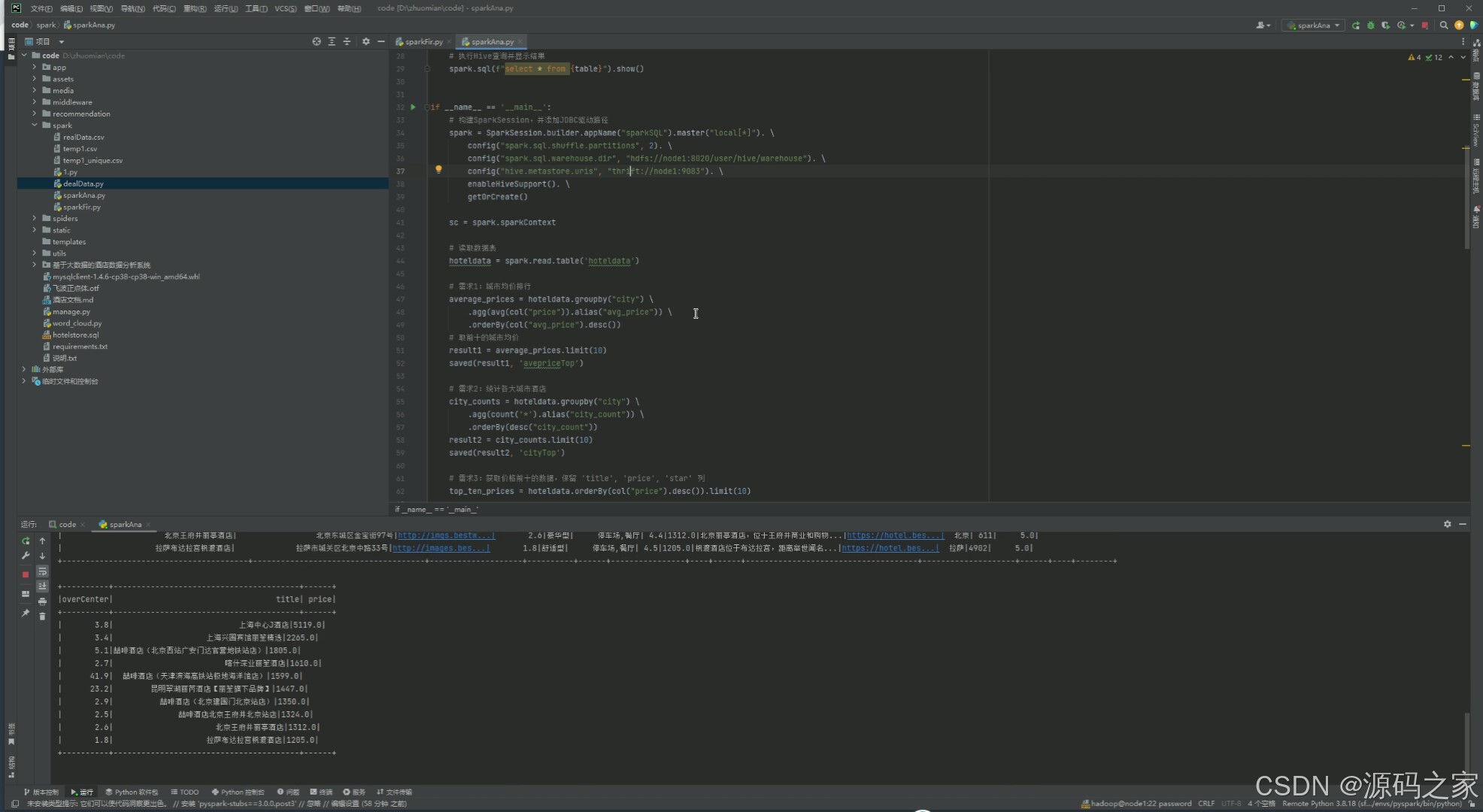Switch to sparkFir.py editor tab
The width and height of the screenshot is (1483, 812).
[423, 42]
